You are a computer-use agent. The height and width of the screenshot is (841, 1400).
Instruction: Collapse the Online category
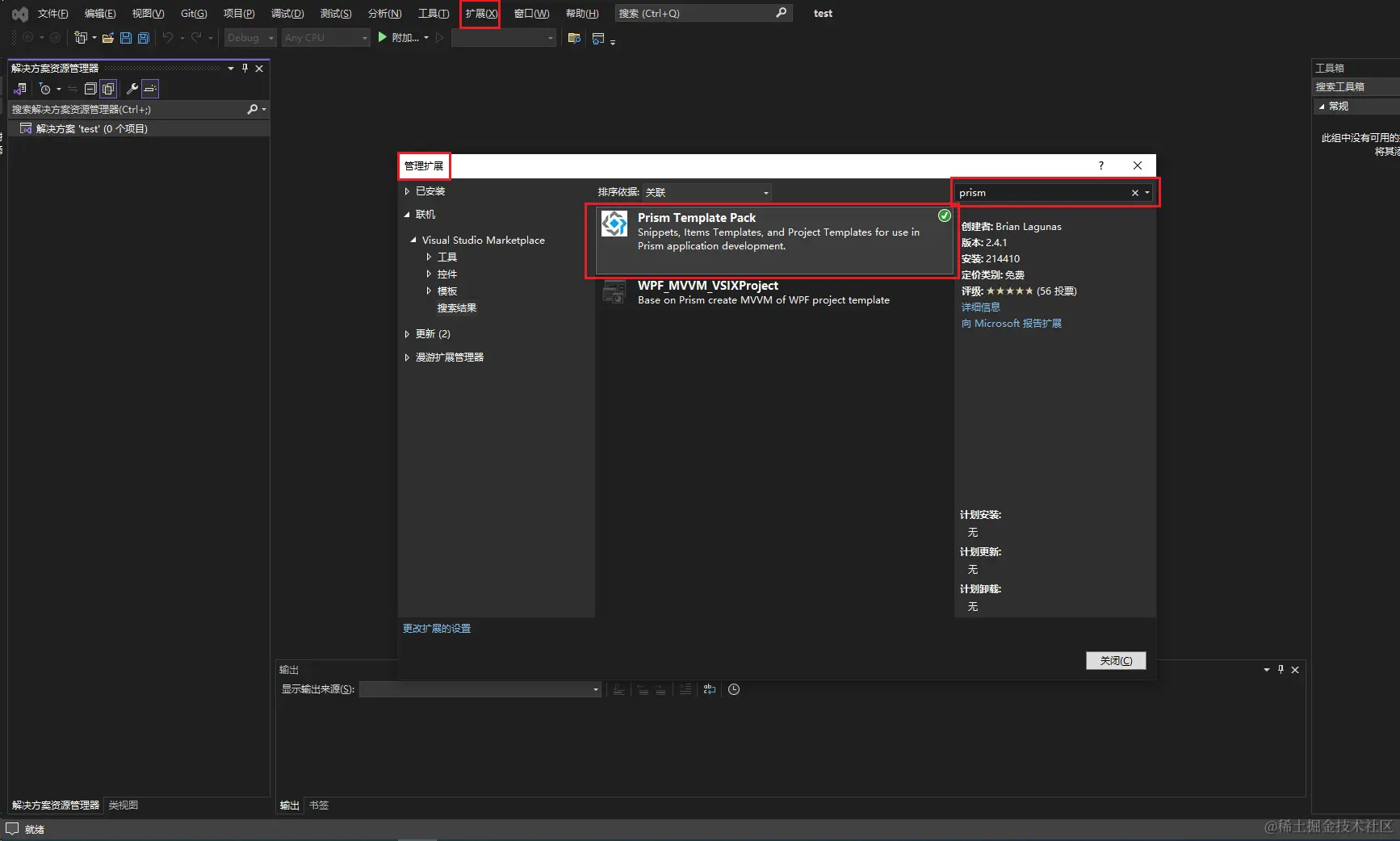[408, 215]
